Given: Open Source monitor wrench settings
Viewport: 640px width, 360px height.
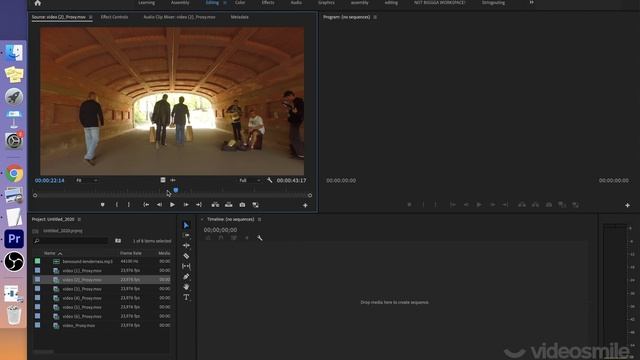Looking at the screenshot, I should point(269,180).
